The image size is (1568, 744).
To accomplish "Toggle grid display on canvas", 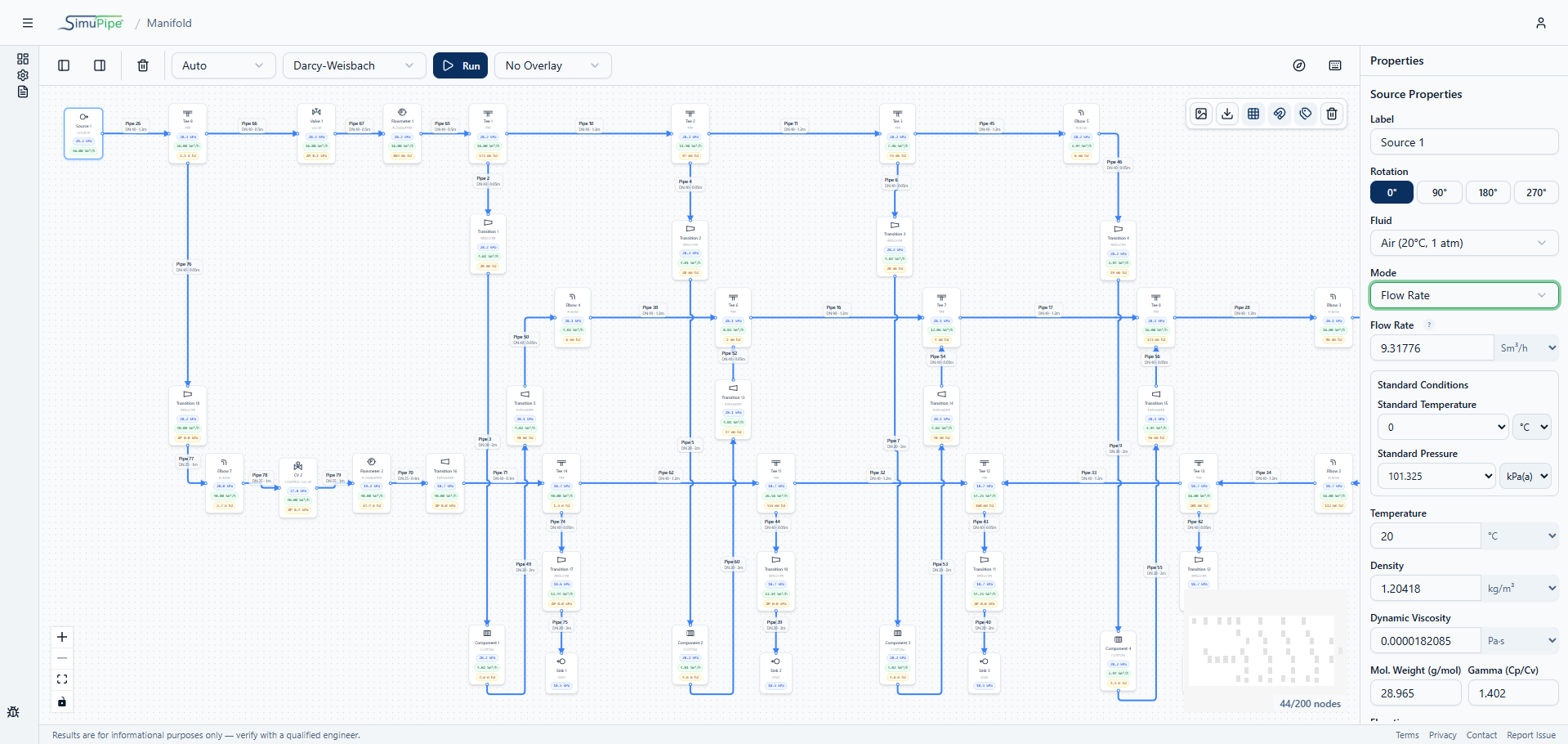I will (1253, 114).
